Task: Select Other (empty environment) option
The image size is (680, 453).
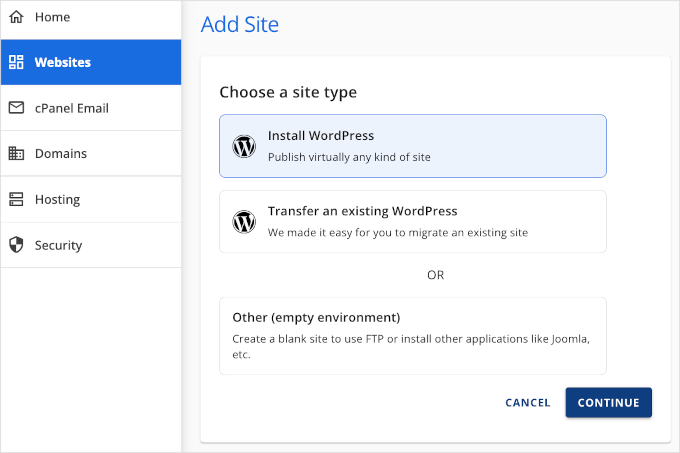Action: point(413,336)
